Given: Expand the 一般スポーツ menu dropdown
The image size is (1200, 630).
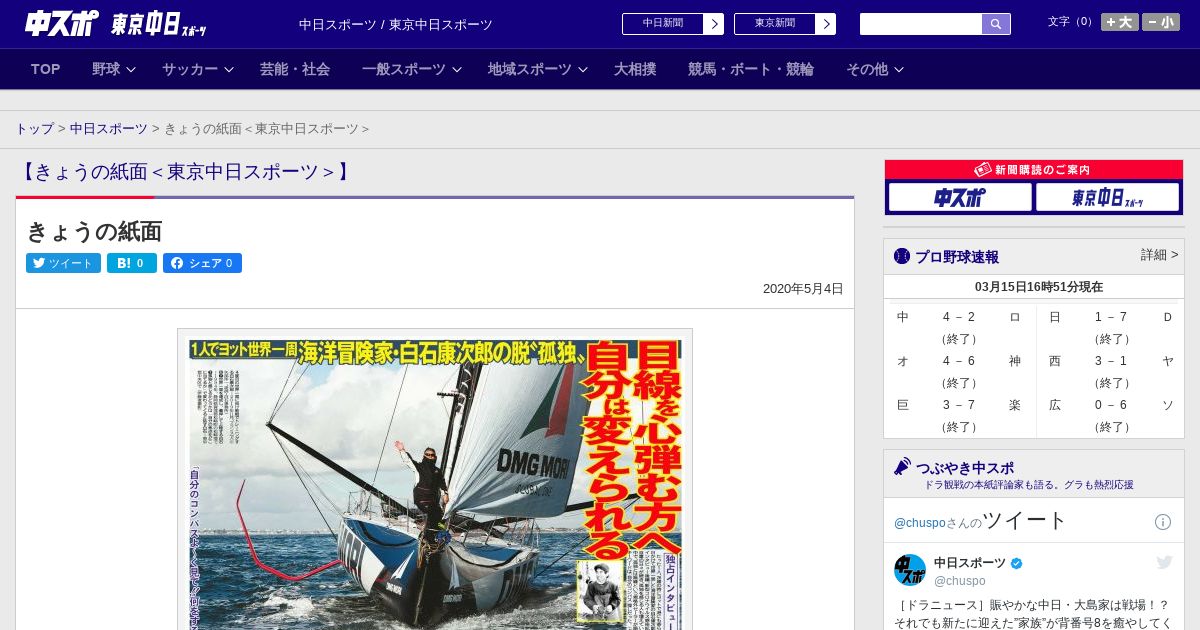Looking at the screenshot, I should [412, 69].
